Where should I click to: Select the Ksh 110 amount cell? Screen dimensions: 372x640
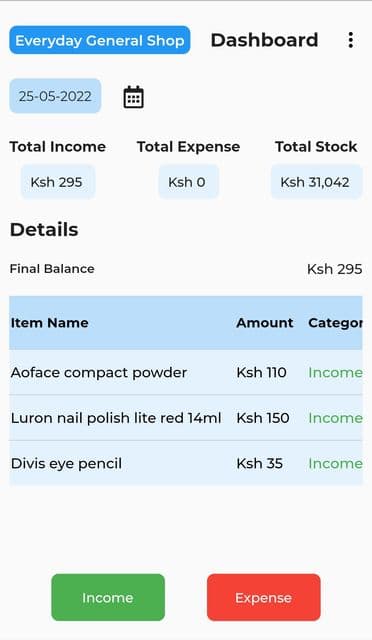coord(261,372)
